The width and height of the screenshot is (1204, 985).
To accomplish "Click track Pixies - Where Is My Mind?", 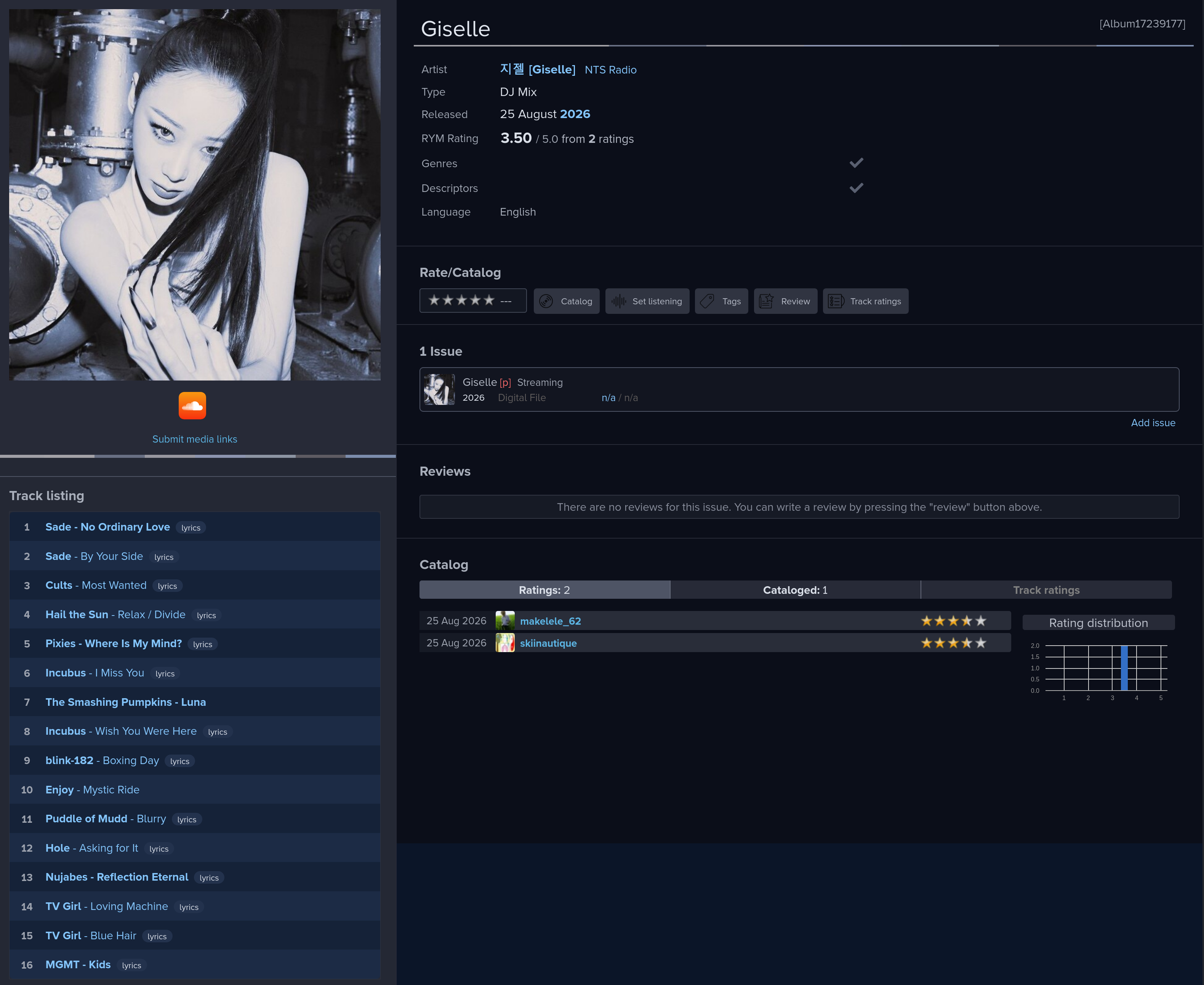I will [x=114, y=643].
